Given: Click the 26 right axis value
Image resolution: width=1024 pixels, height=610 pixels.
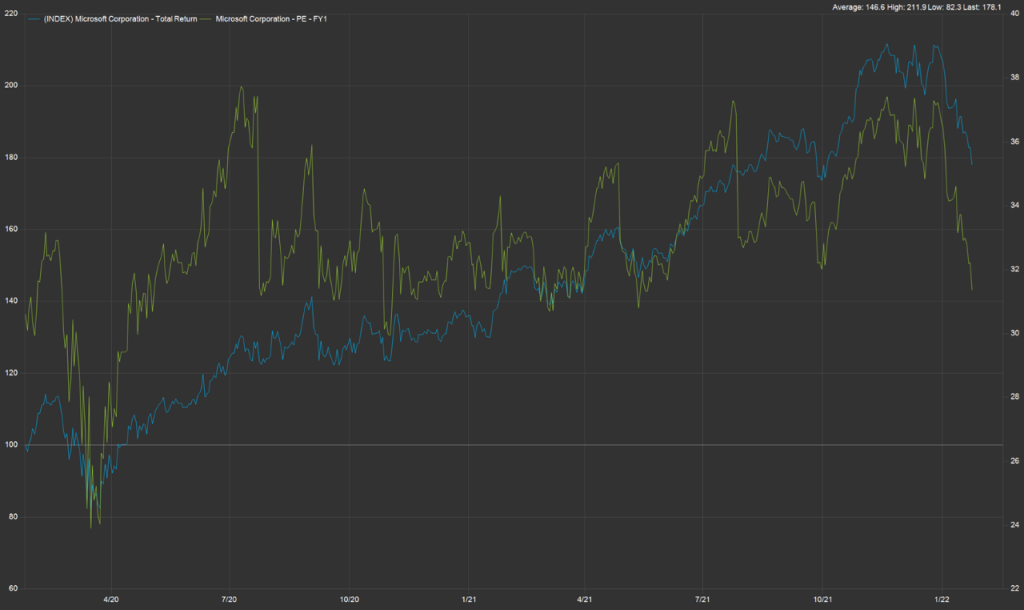Looking at the screenshot, I should point(1015,460).
